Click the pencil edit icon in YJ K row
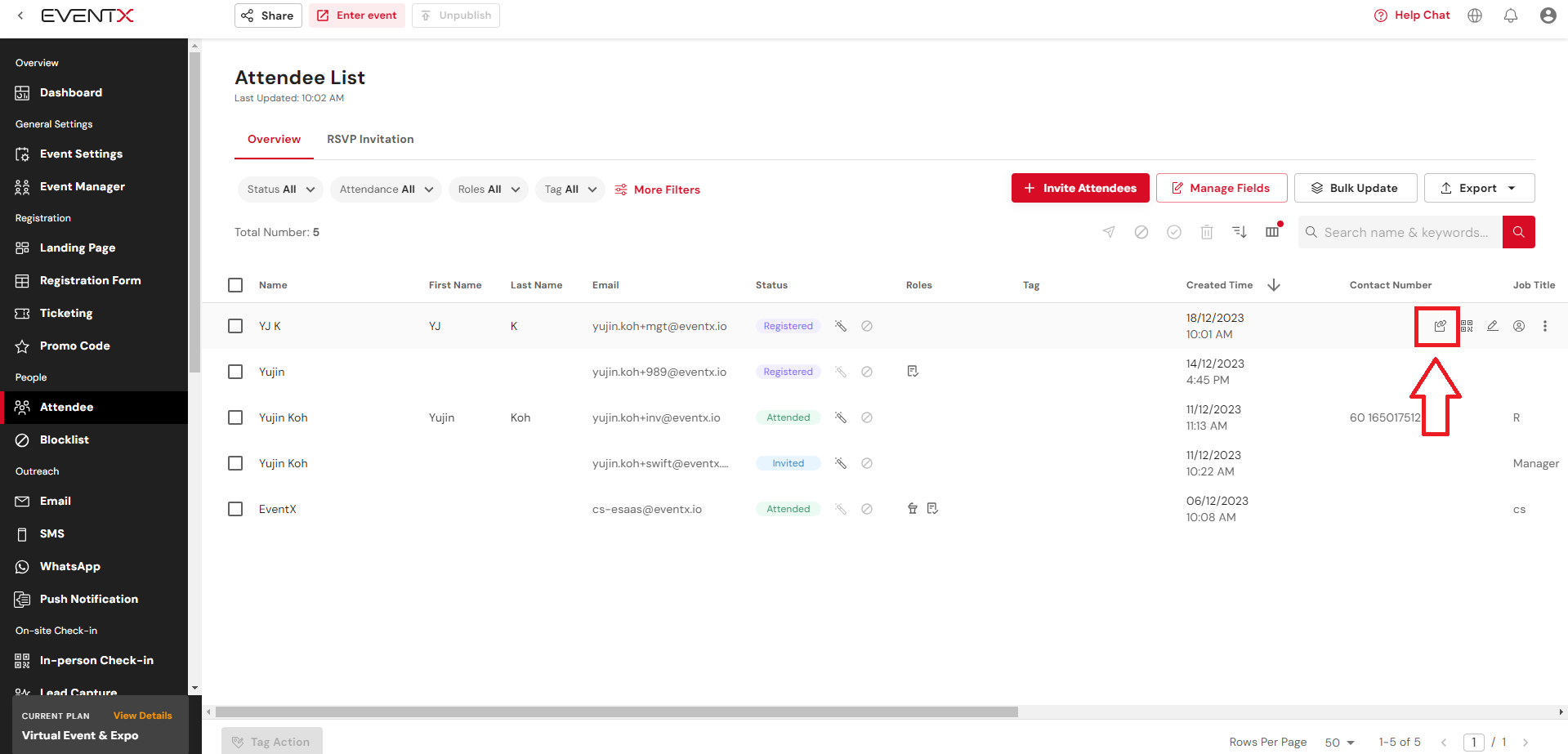 tap(1492, 326)
